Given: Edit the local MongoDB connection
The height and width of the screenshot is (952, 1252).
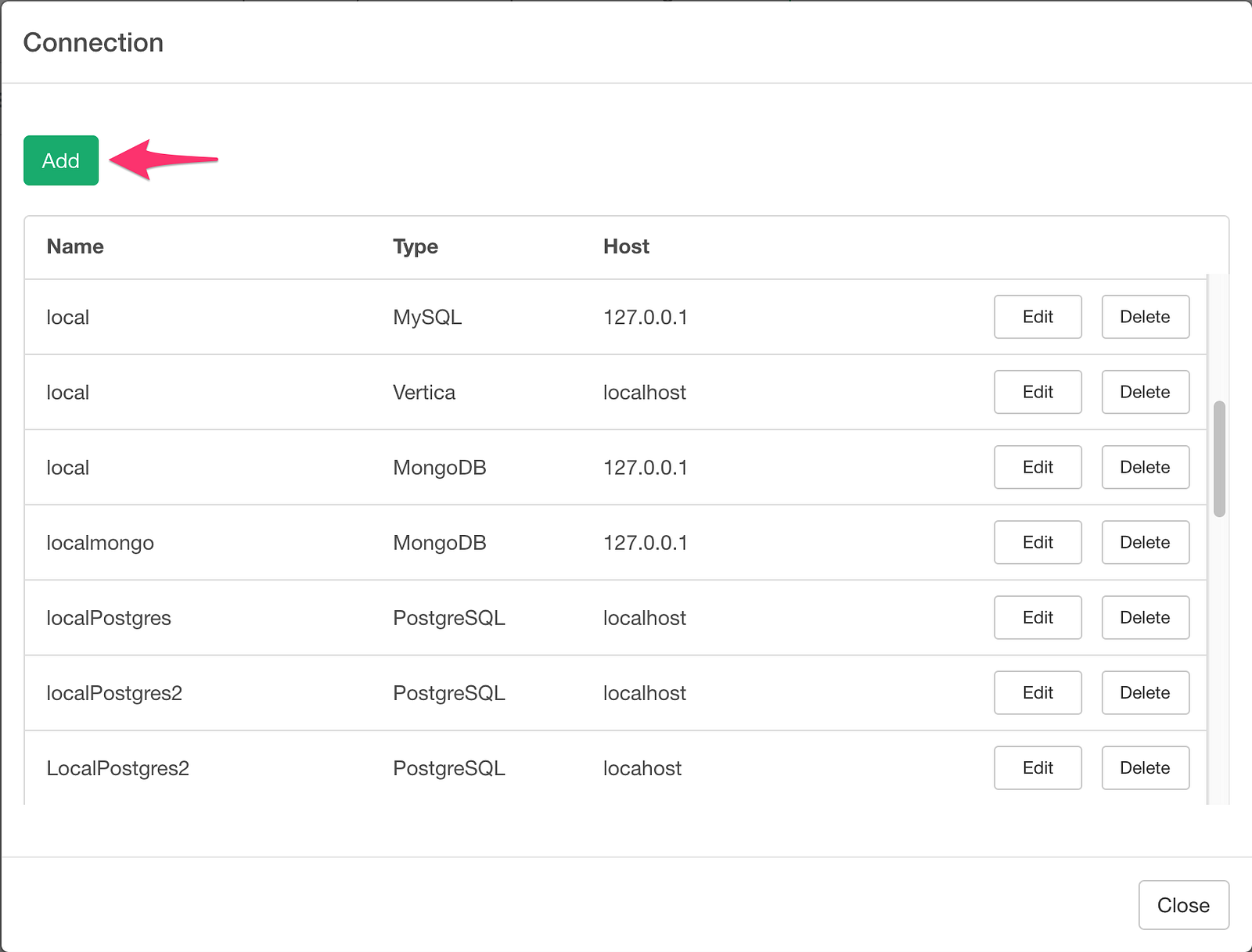Looking at the screenshot, I should [x=1038, y=467].
